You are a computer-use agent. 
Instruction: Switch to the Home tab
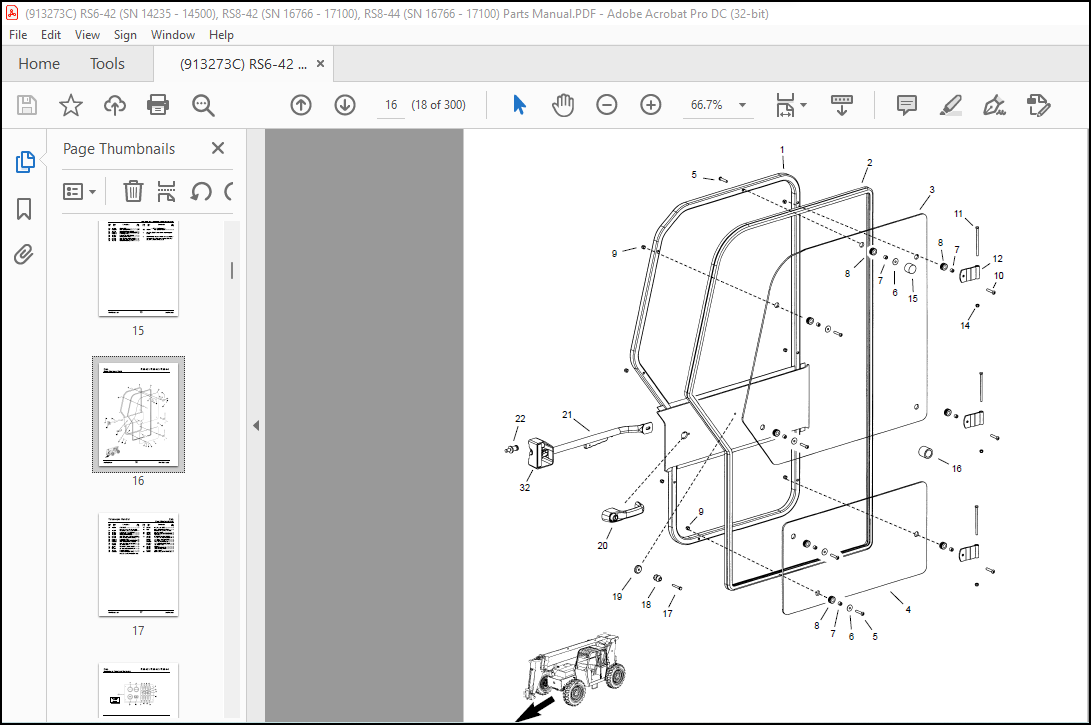tap(39, 64)
